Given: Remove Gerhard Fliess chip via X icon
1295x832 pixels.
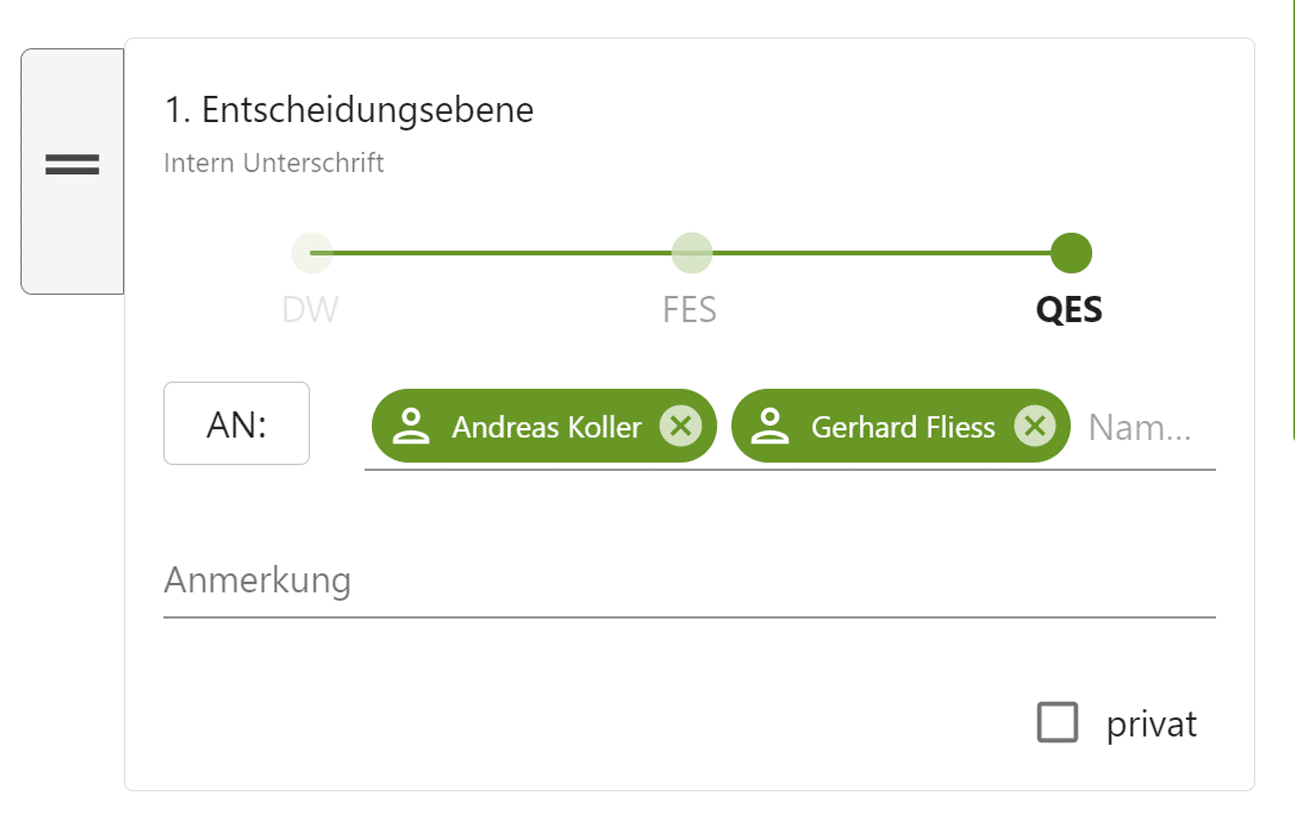Looking at the screenshot, I should click(x=1035, y=427).
